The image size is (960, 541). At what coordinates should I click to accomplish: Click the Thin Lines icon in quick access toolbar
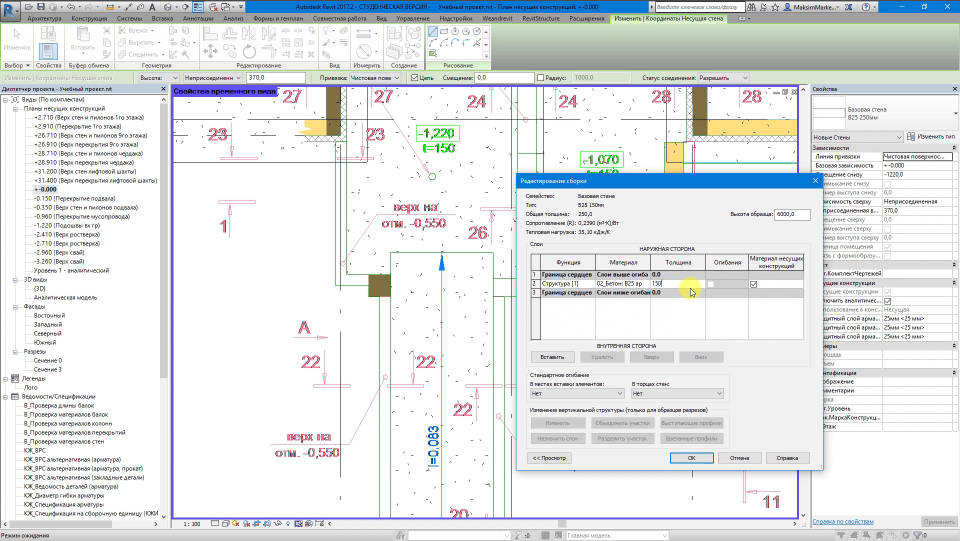[198, 7]
